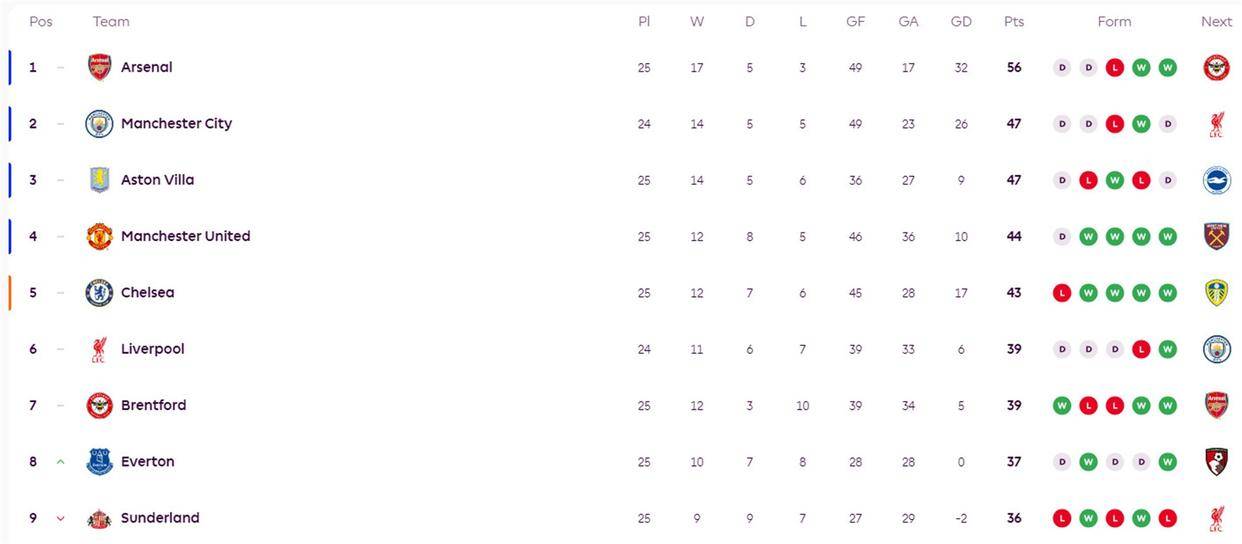Click the Manchester United crest icon
Screen dimensions: 1242x544
[100, 237]
